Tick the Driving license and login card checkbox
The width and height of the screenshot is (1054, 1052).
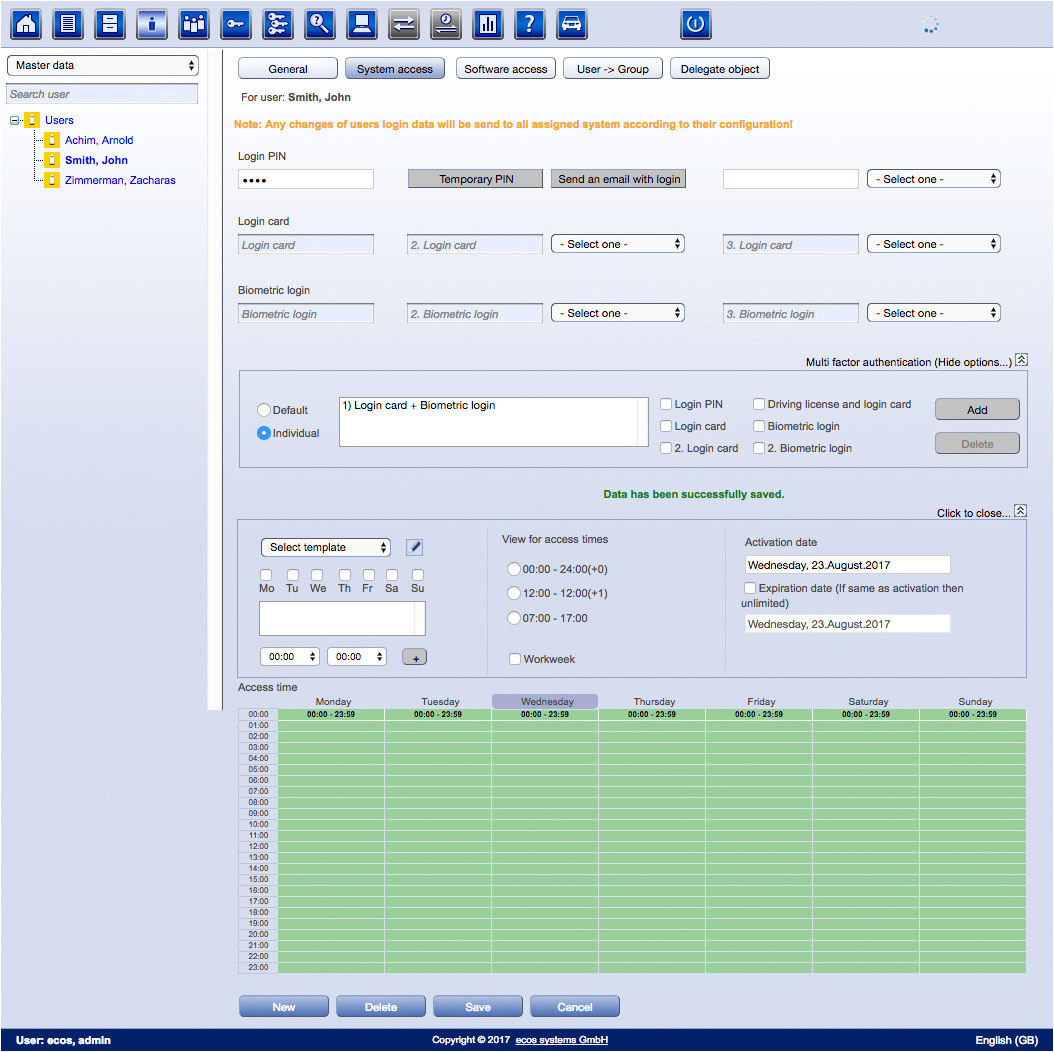pos(759,404)
